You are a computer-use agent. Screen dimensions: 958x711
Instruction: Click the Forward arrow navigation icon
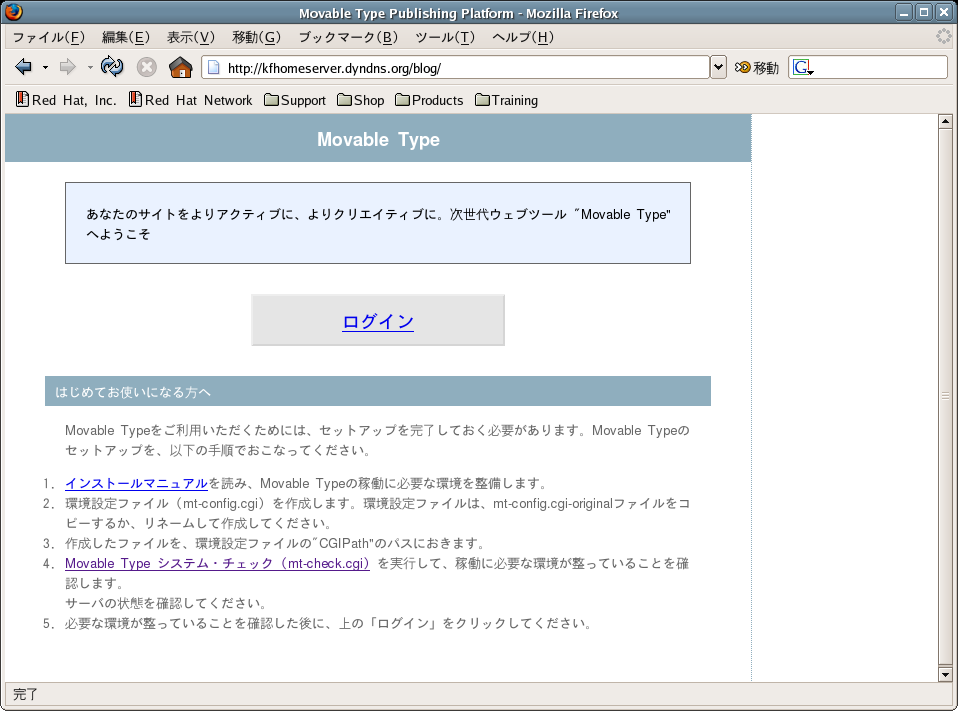pos(67,67)
